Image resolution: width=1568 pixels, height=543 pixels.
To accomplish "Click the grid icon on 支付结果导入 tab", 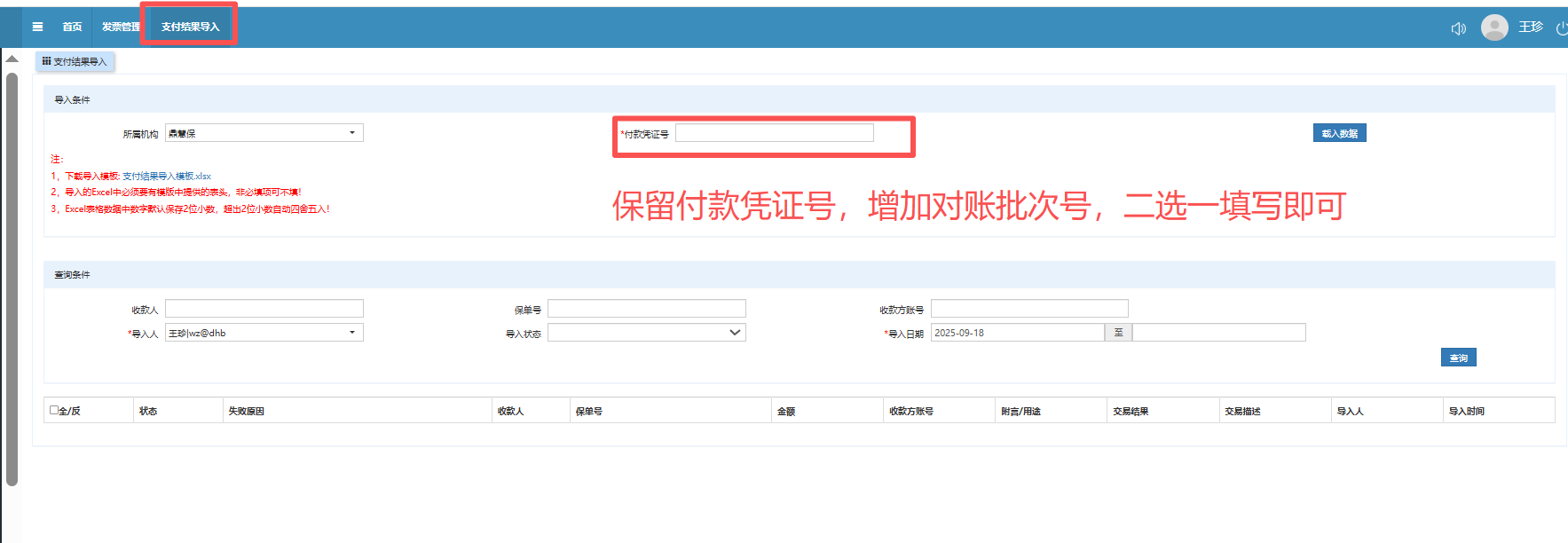I will 46,61.
